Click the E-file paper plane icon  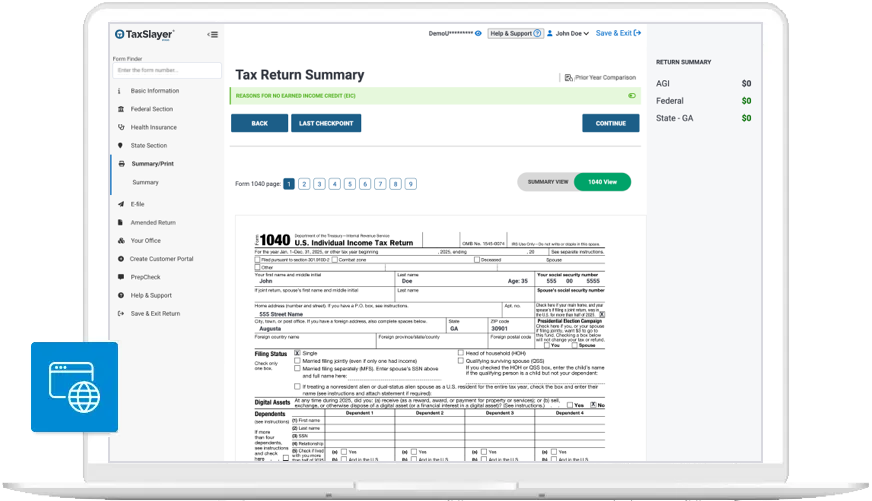click(x=121, y=204)
